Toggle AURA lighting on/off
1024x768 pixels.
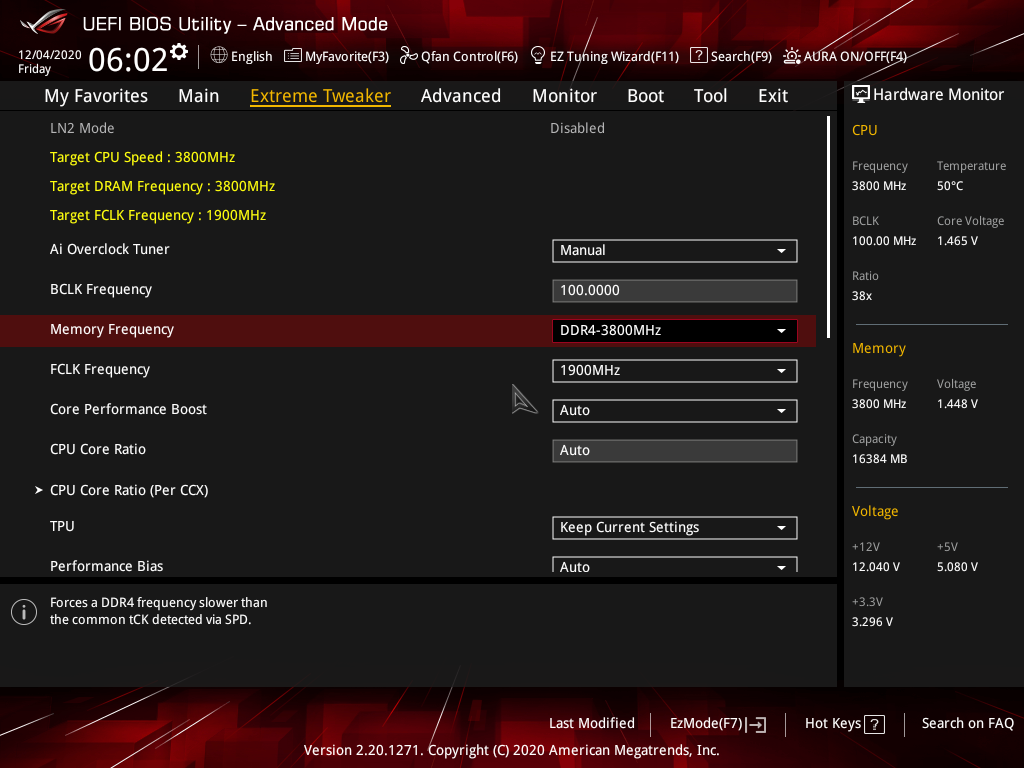pyautogui.click(x=844, y=56)
